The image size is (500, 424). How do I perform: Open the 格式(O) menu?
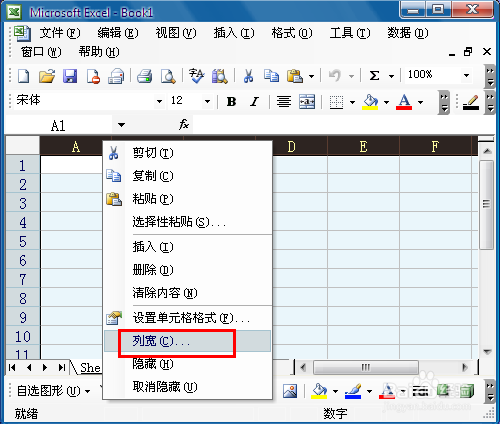pos(292,33)
